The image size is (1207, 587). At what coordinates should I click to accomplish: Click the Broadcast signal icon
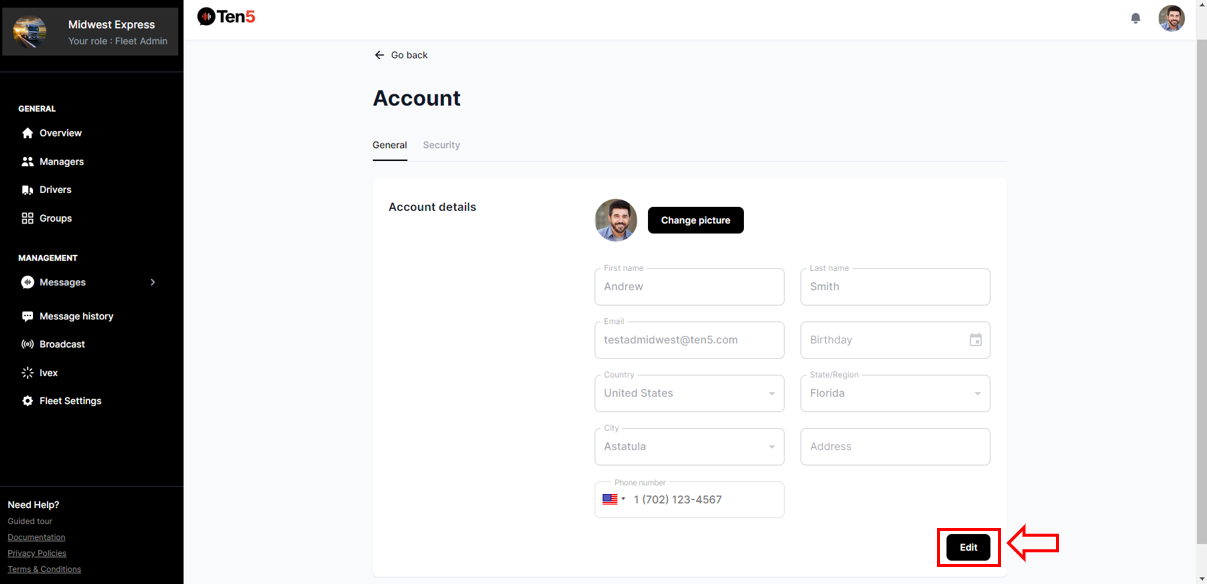(28, 344)
